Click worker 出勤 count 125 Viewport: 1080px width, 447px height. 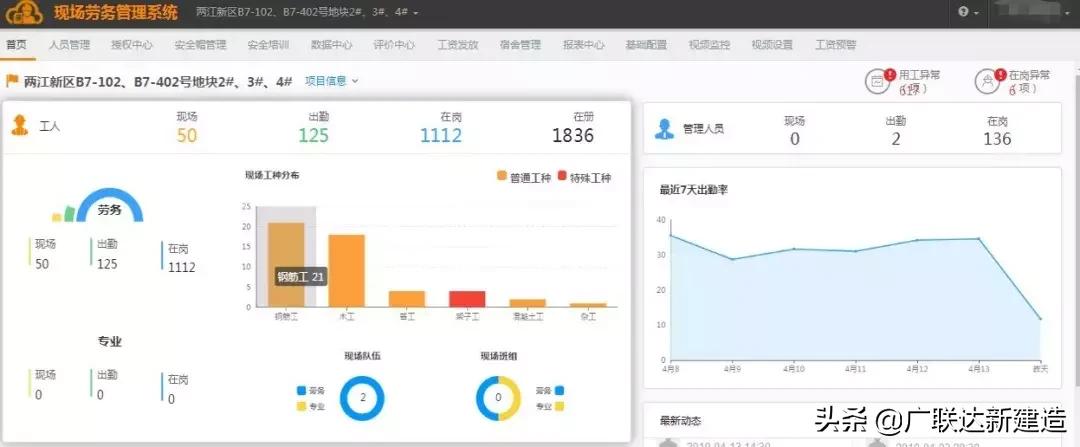(x=313, y=135)
